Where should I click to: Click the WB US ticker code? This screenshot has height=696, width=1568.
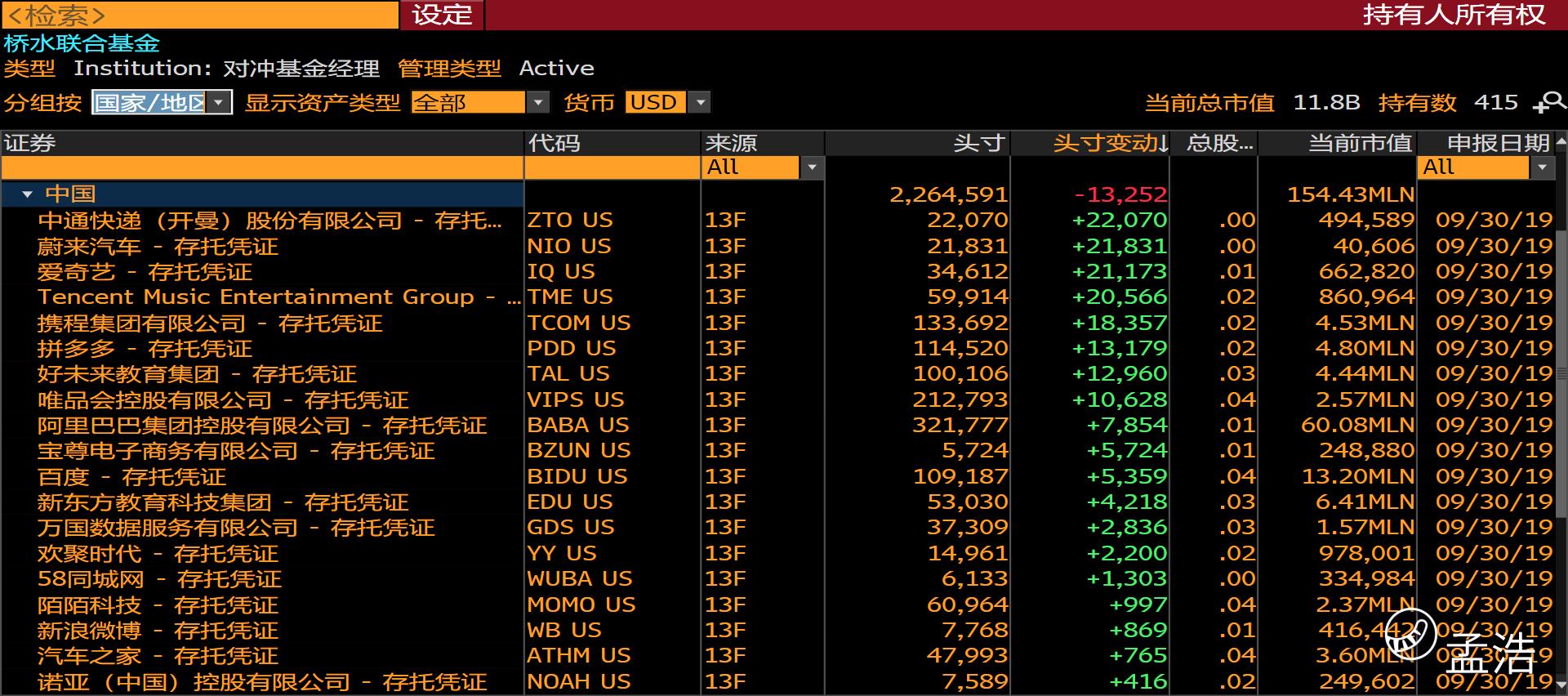click(x=564, y=630)
